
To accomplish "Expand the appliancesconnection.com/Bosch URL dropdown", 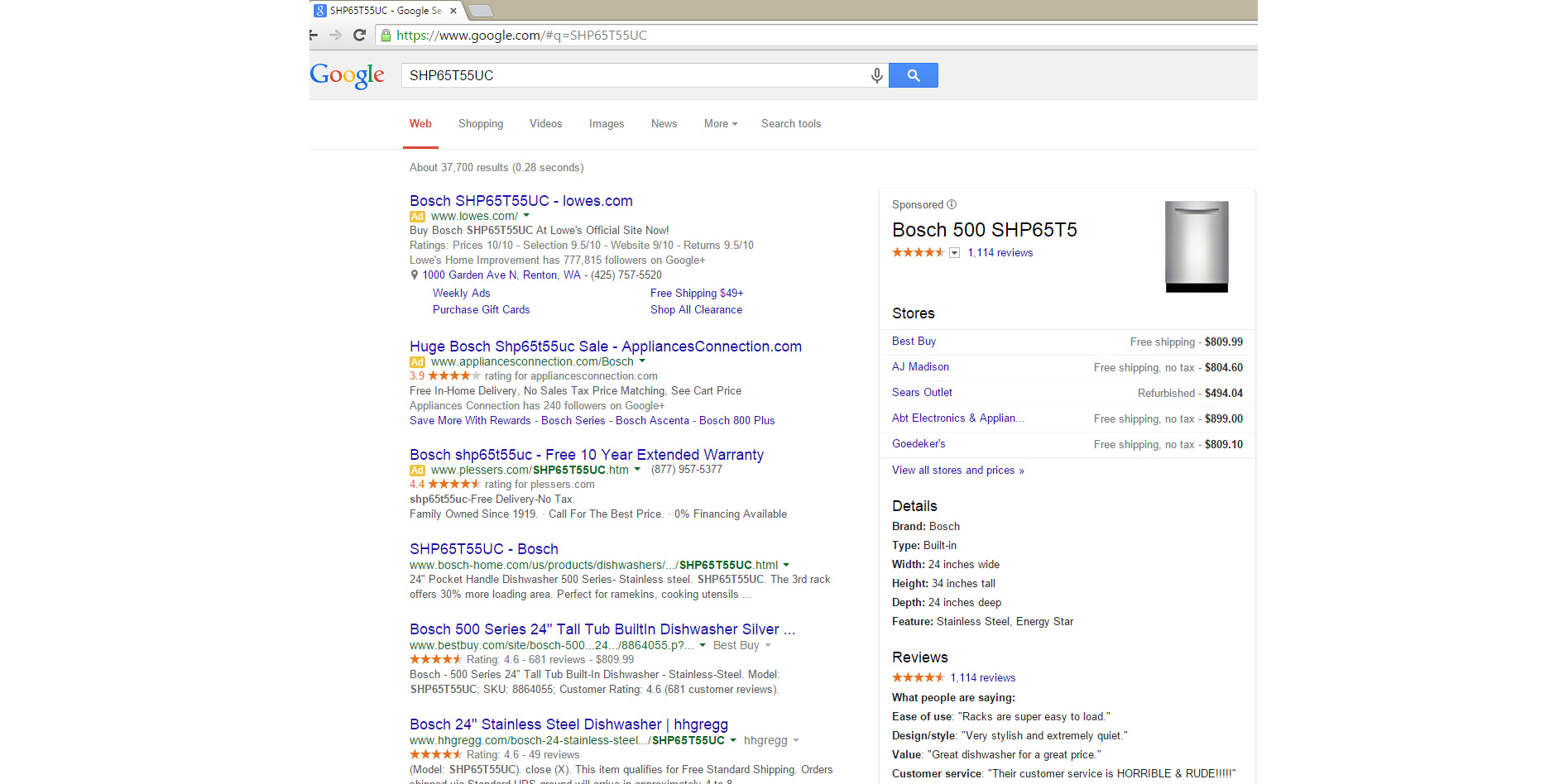I will 642,361.
